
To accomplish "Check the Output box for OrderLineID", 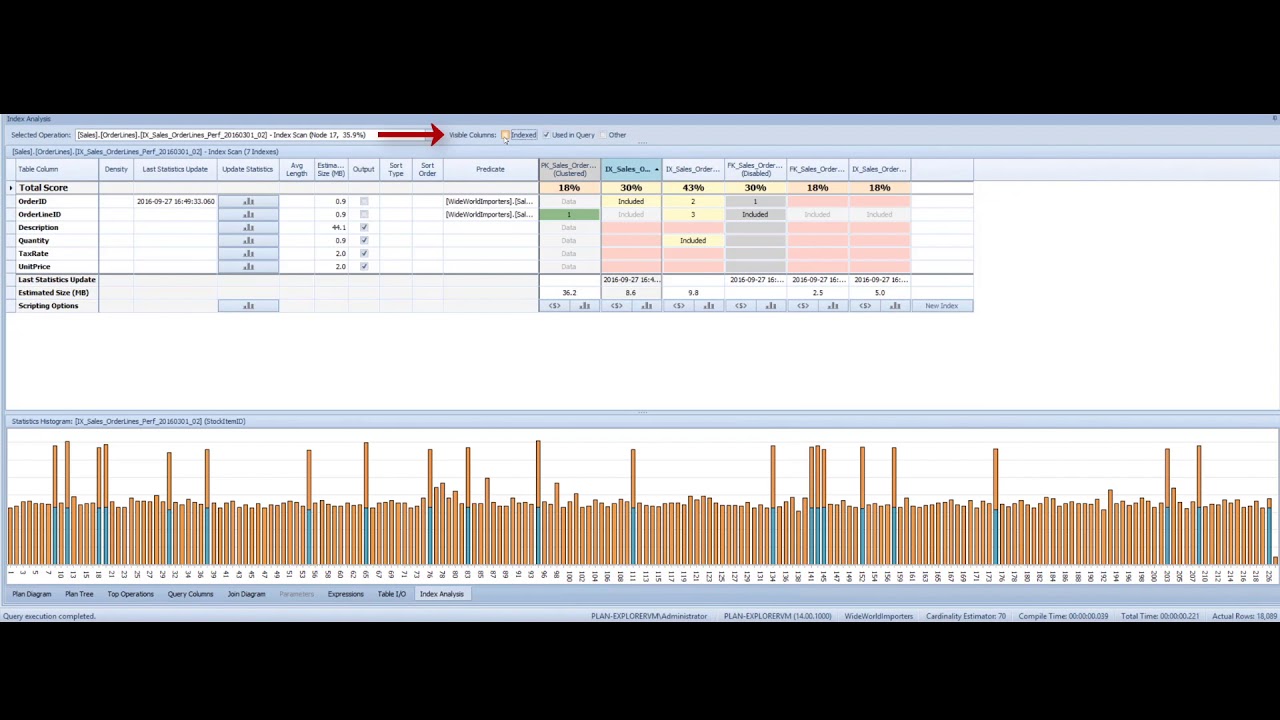I will [364, 215].
